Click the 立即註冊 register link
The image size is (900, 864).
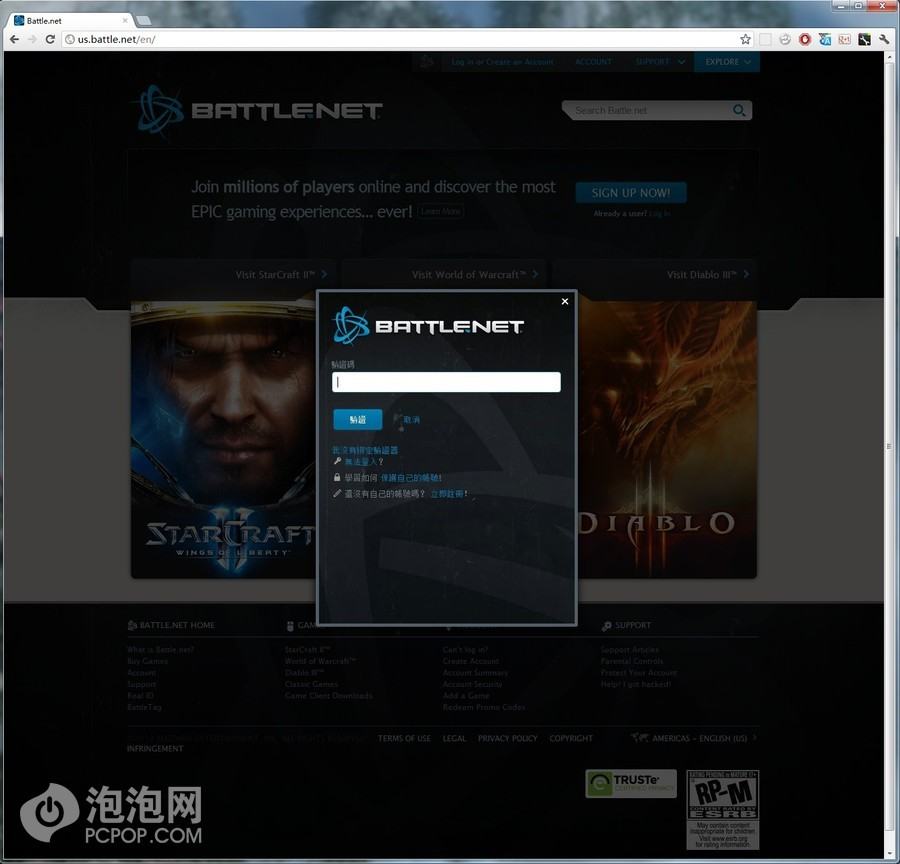point(446,494)
